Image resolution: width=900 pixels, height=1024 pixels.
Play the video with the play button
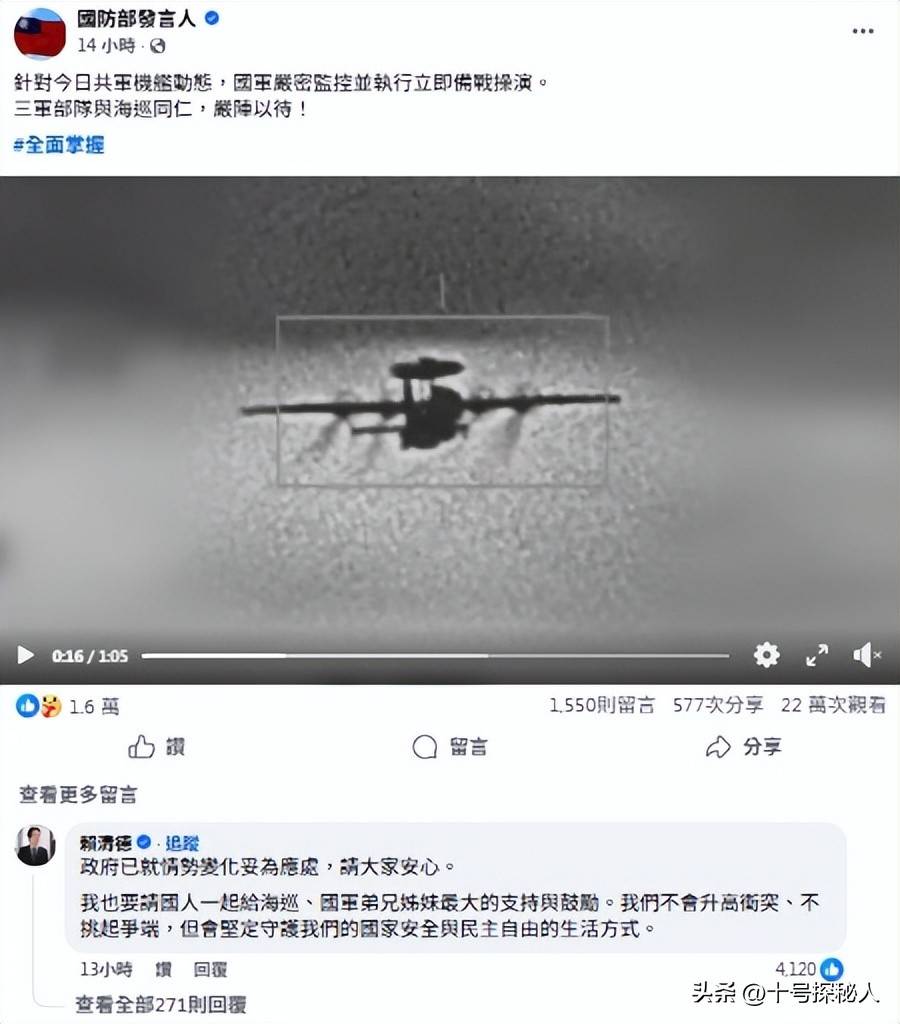[25, 654]
